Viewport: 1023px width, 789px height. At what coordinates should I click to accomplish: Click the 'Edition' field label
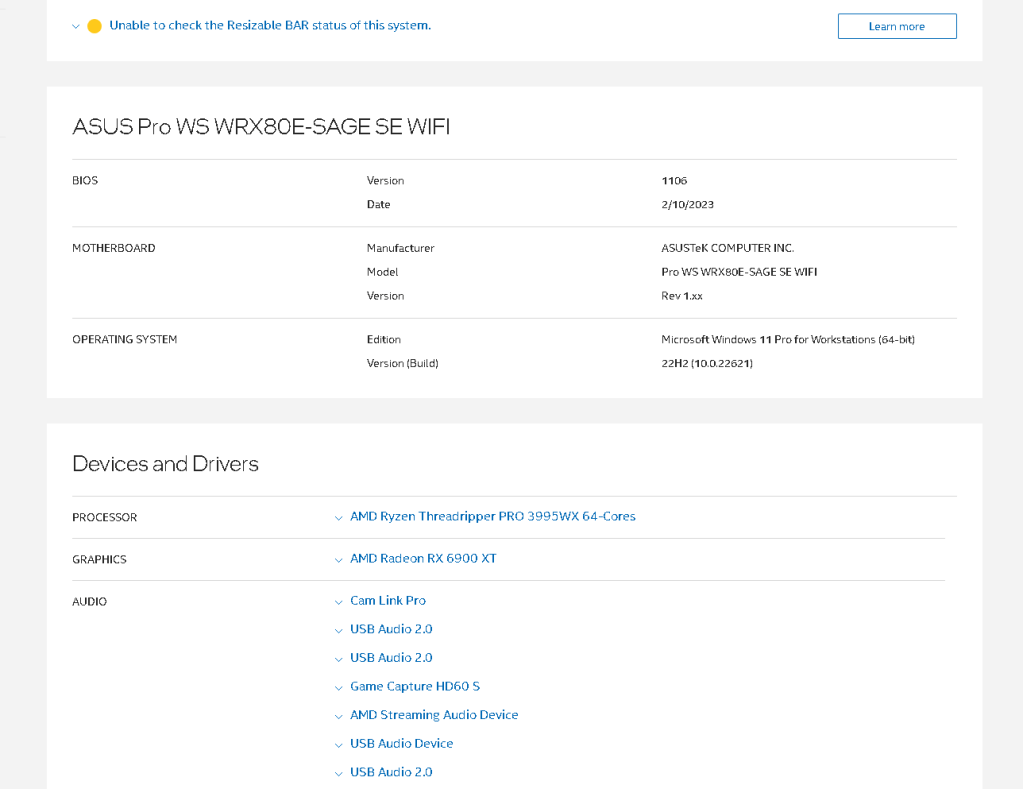(x=384, y=340)
